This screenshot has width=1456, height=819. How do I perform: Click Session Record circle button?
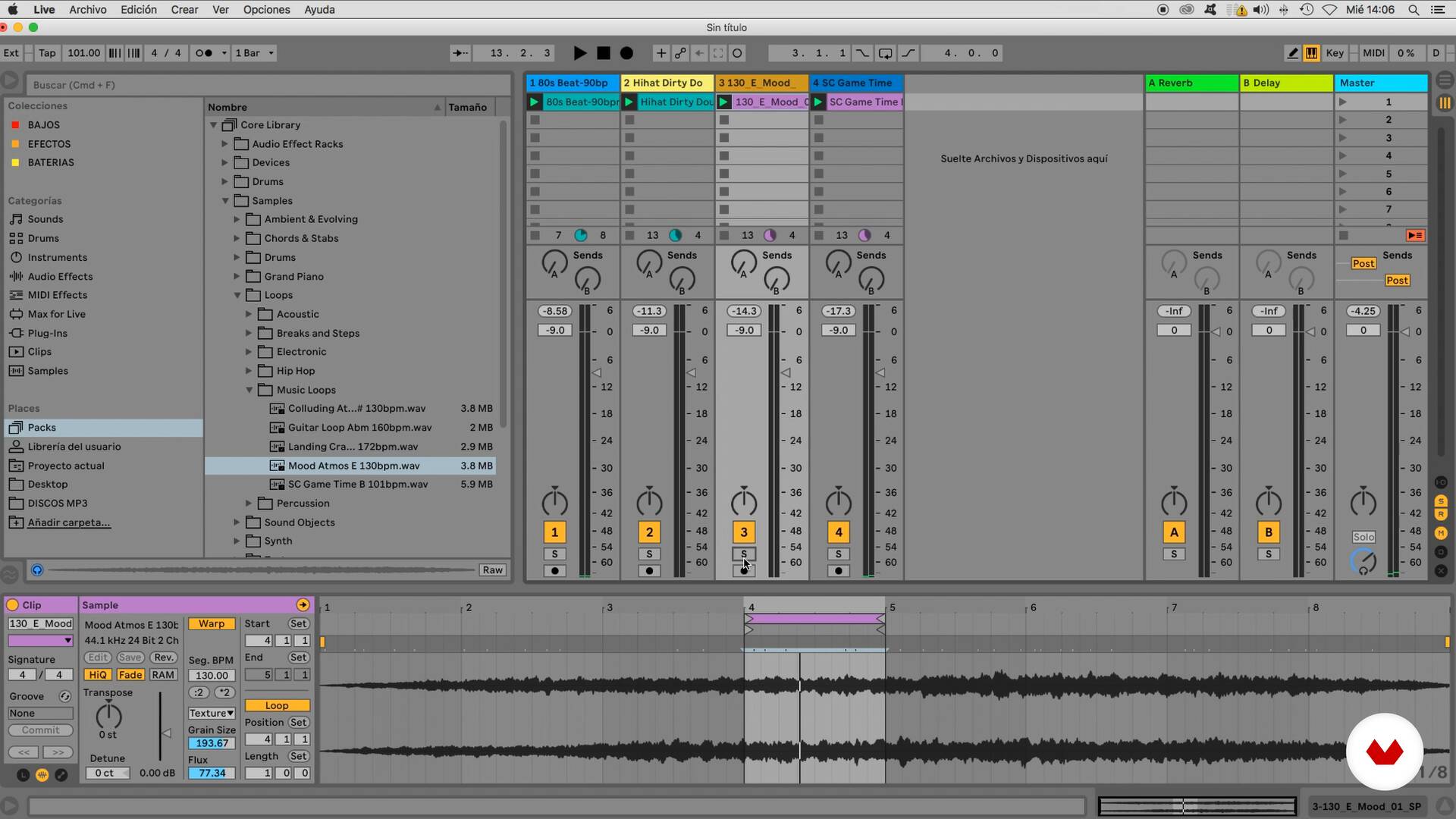[737, 53]
